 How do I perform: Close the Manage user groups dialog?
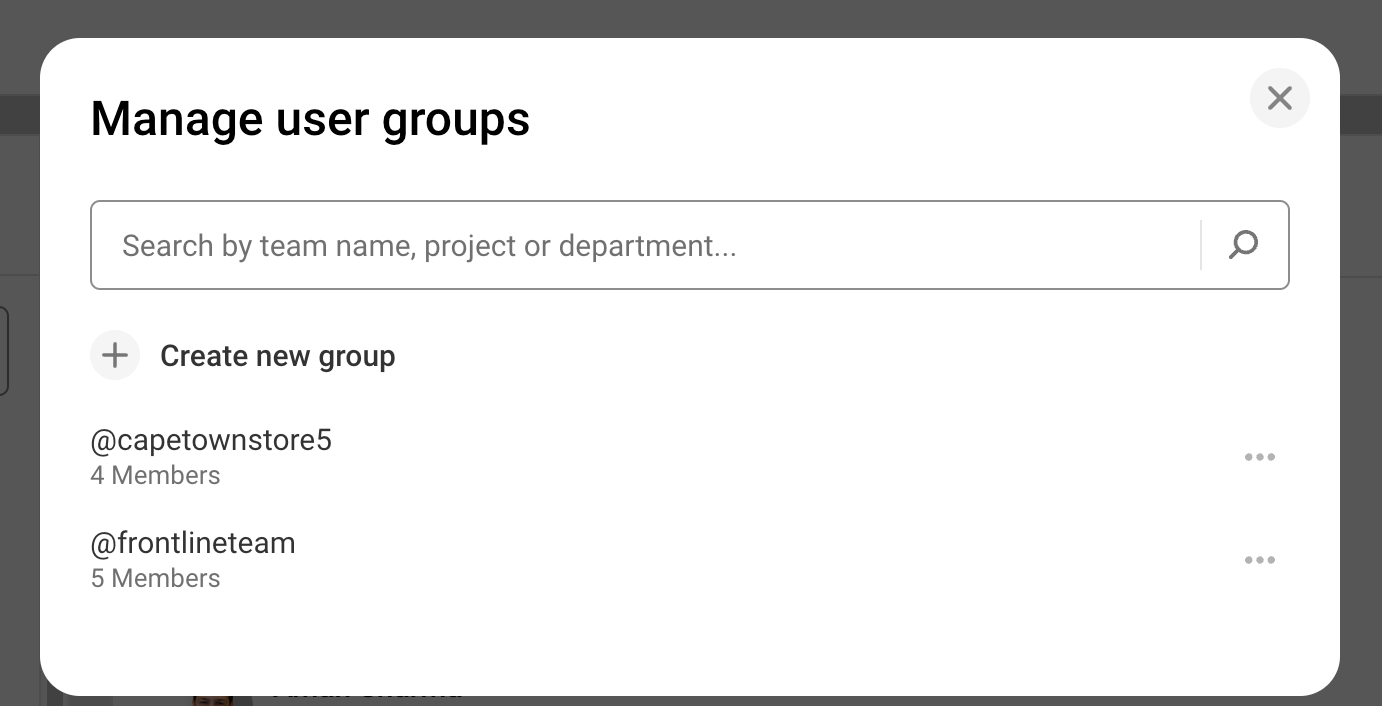click(1279, 98)
